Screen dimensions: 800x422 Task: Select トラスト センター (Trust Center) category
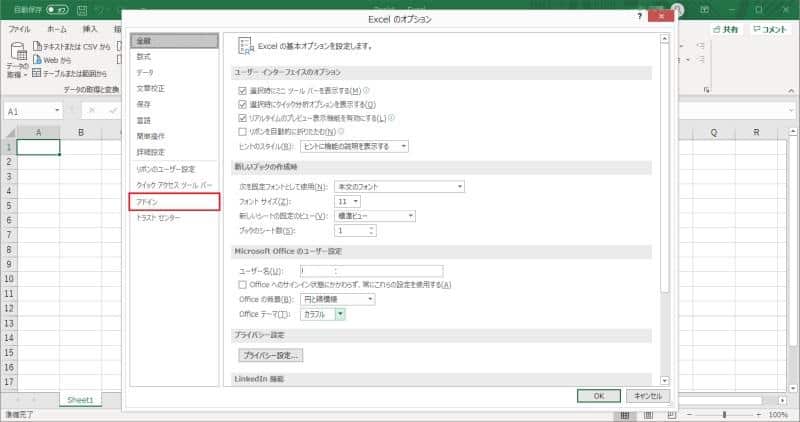(174, 218)
